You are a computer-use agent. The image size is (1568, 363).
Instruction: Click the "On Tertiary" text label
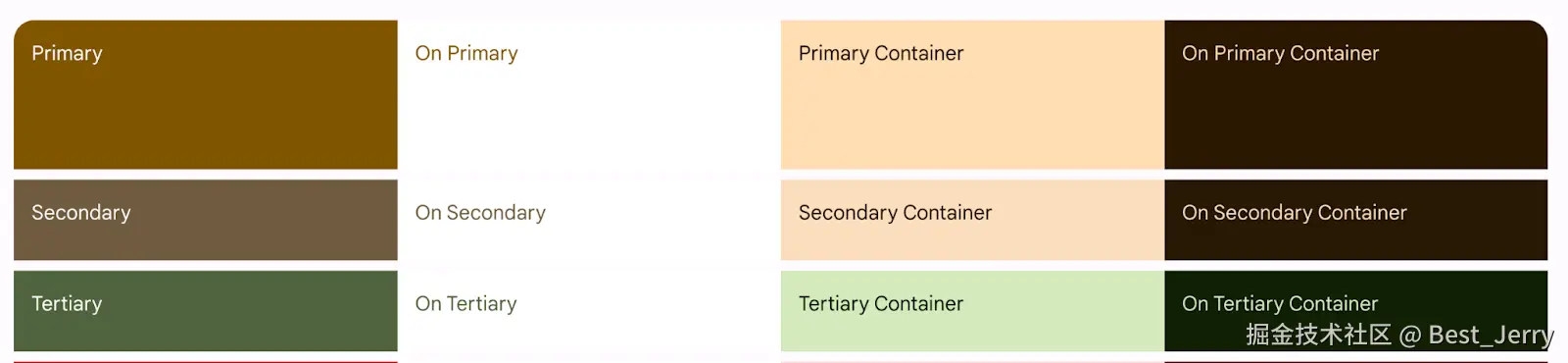465,304
